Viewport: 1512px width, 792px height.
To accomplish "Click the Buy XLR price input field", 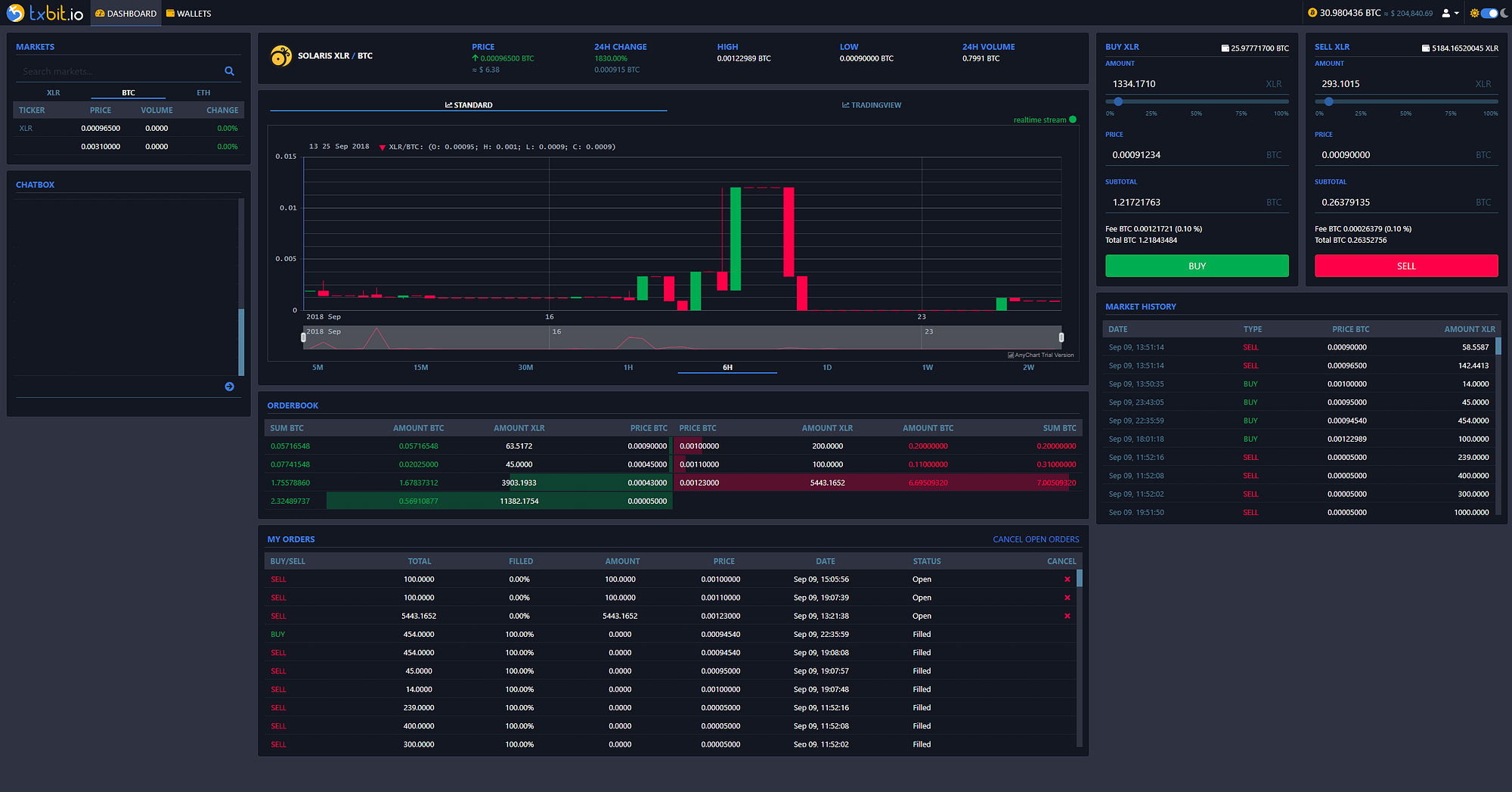I will (1197, 155).
